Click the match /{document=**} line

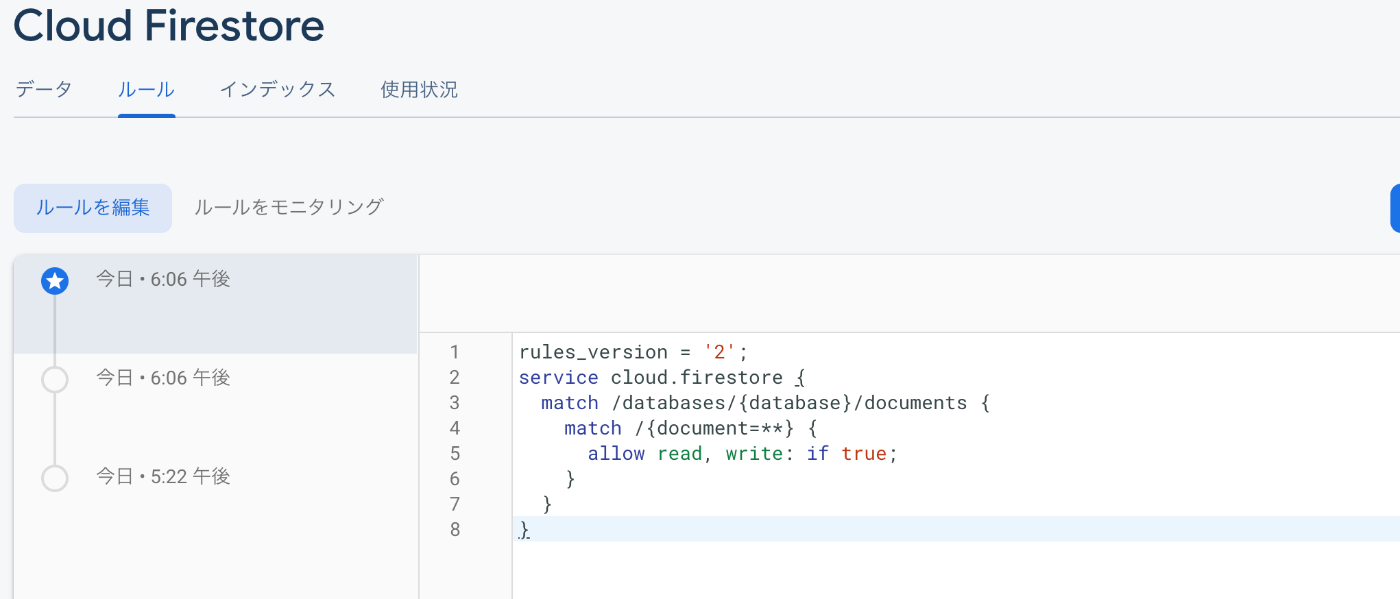pos(692,428)
